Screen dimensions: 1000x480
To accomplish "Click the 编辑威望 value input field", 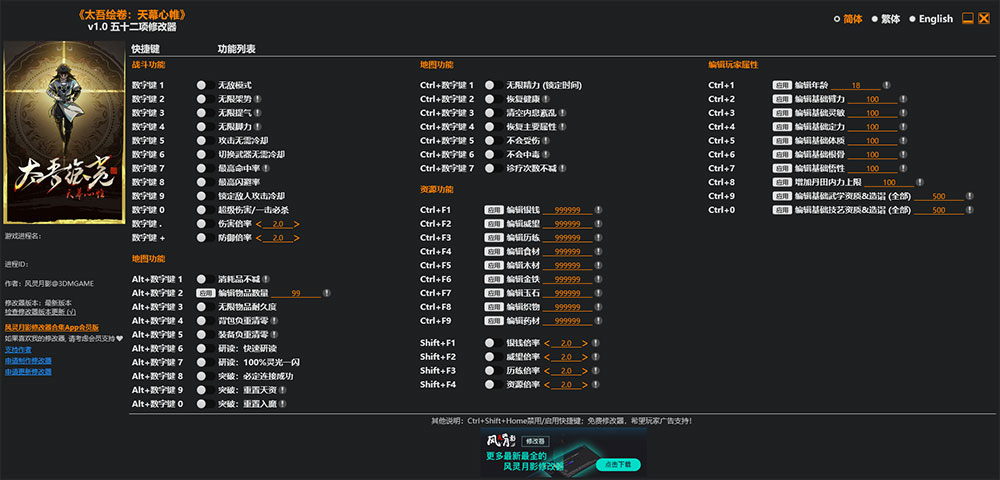I will pos(567,224).
